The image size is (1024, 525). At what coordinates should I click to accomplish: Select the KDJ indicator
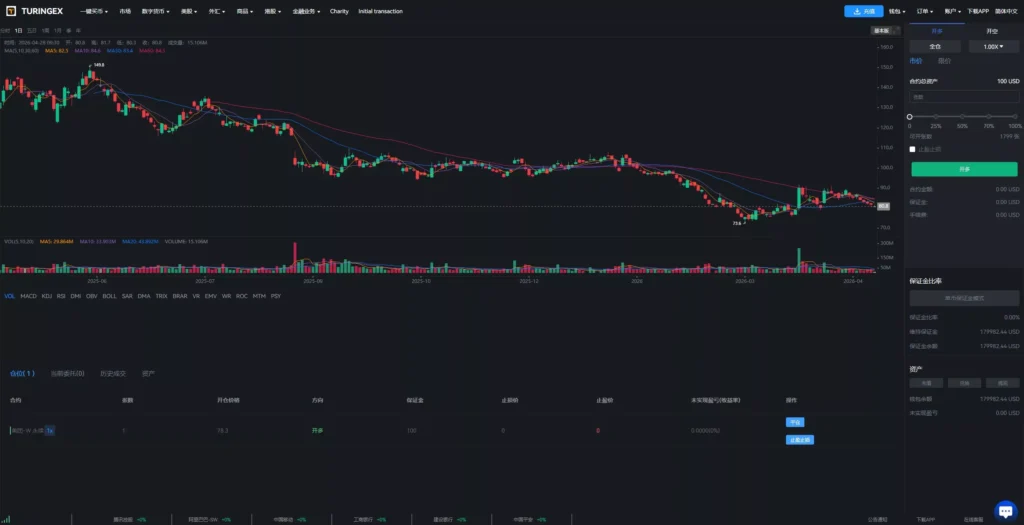click(x=46, y=296)
